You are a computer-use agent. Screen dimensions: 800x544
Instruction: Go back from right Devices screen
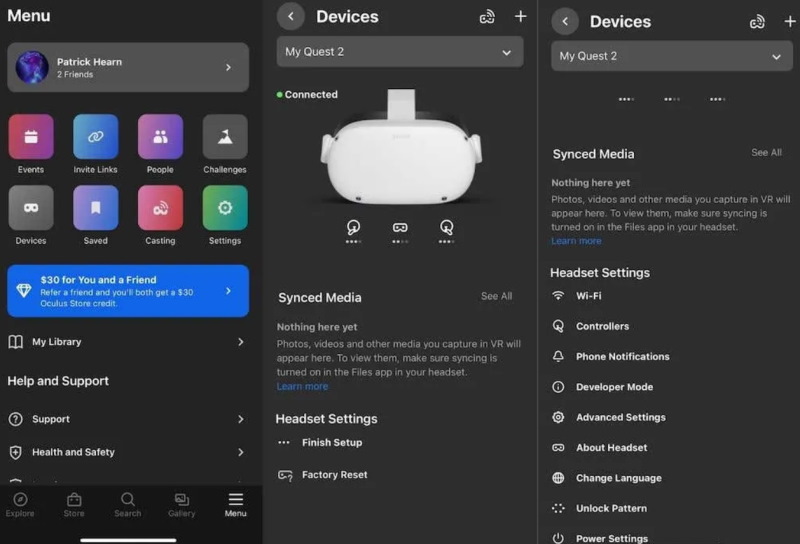[x=565, y=21]
